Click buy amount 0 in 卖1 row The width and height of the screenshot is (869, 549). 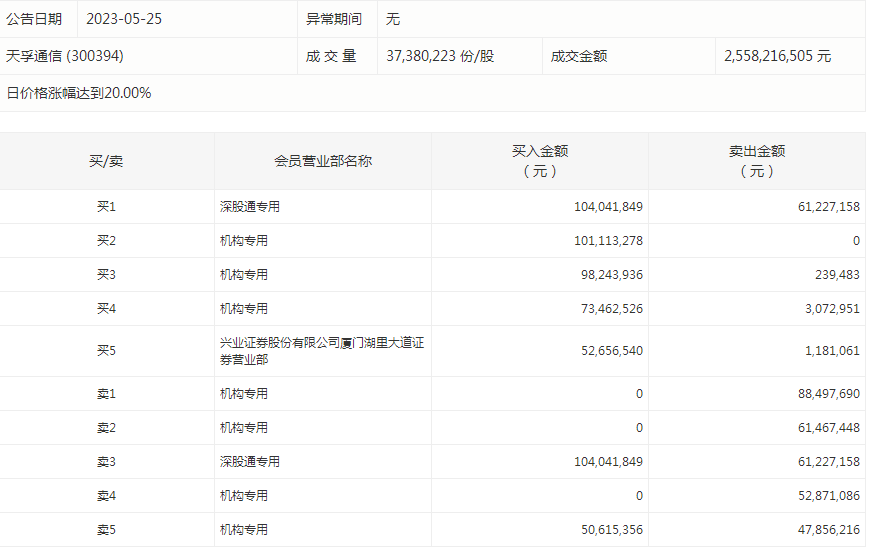click(639, 394)
